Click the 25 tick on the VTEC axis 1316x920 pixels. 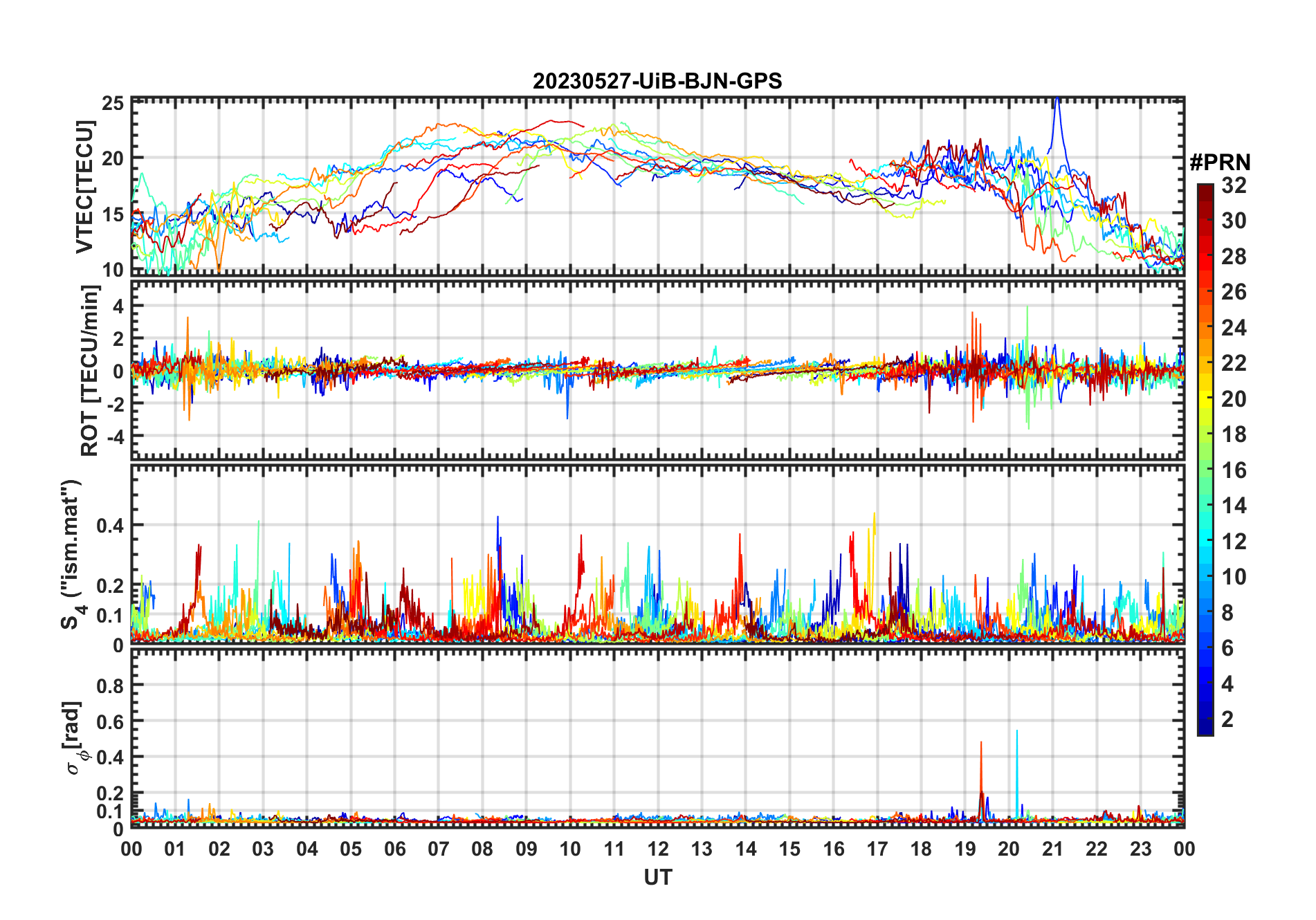click(113, 104)
